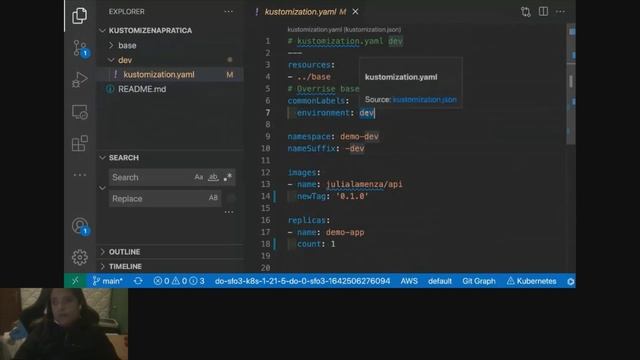
Task: Open README.md in the file tree
Action: [x=142, y=89]
